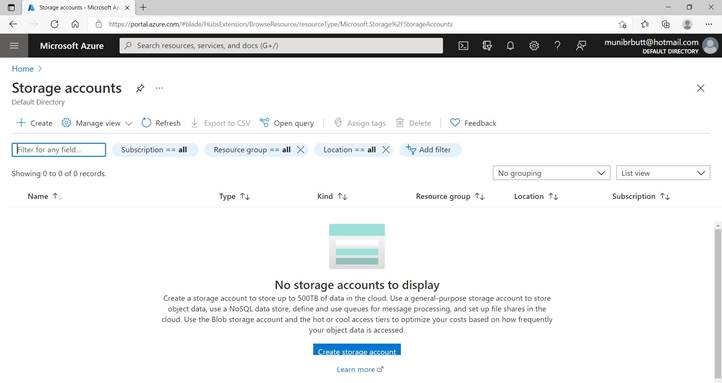Click Assign tags
This screenshot has width=722, height=383.
point(360,123)
